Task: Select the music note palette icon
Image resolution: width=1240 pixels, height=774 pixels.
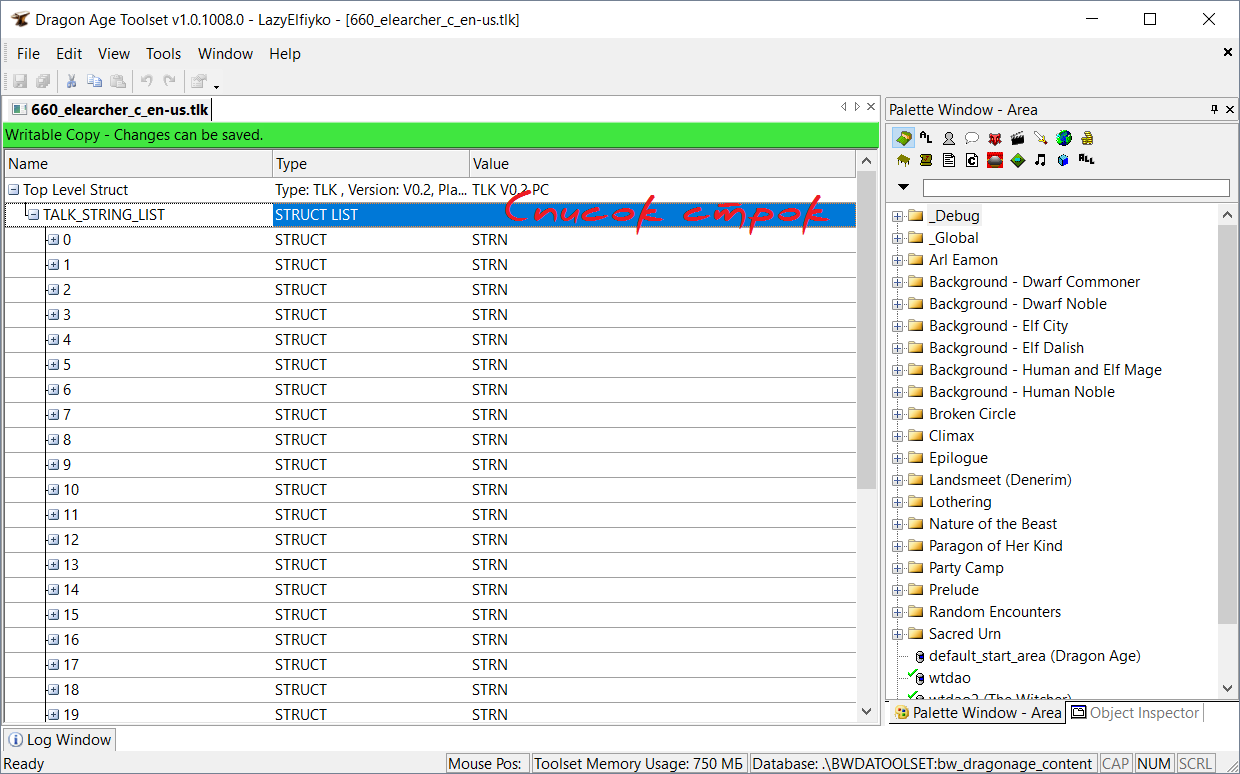Action: [1041, 160]
